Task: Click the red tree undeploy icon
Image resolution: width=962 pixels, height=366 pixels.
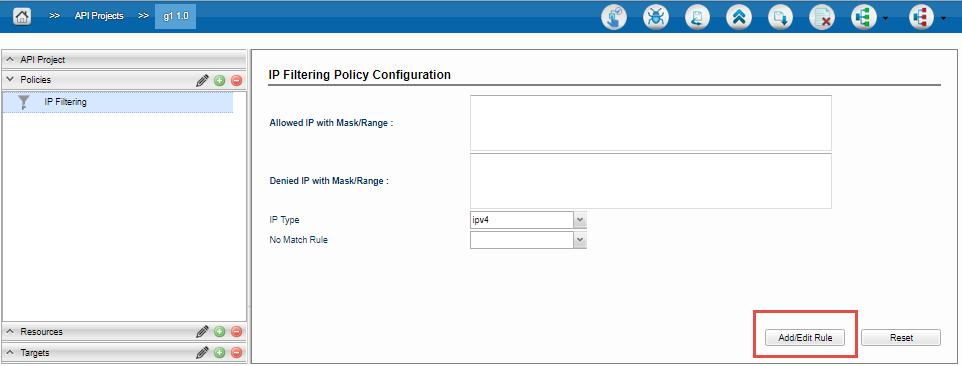Action: [x=921, y=17]
